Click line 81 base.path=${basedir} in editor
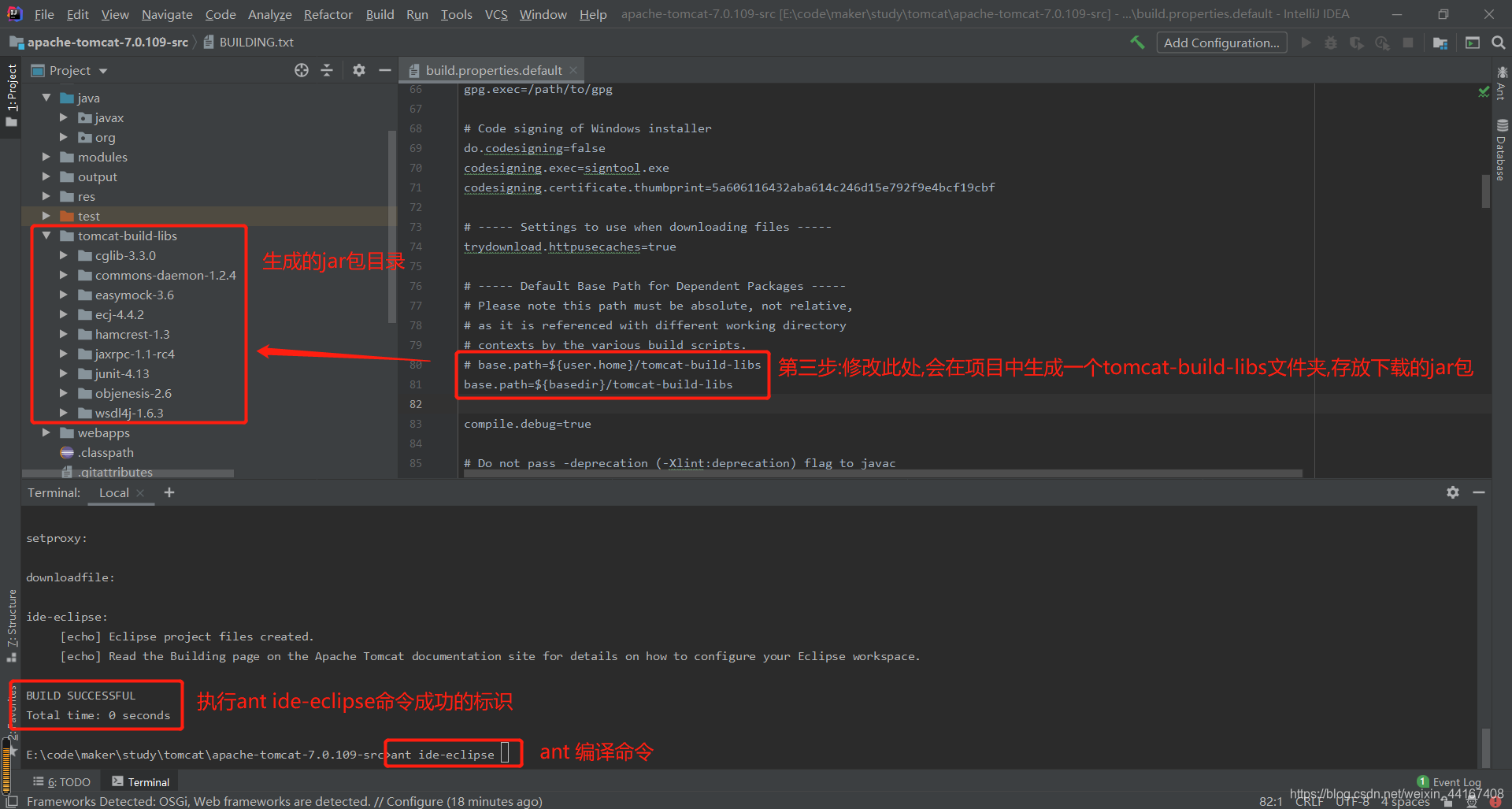The image size is (1512, 809). pyautogui.click(x=598, y=384)
